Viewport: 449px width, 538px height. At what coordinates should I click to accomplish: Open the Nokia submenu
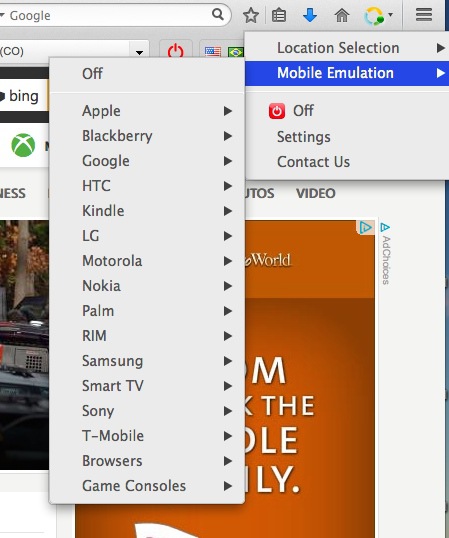click(147, 286)
